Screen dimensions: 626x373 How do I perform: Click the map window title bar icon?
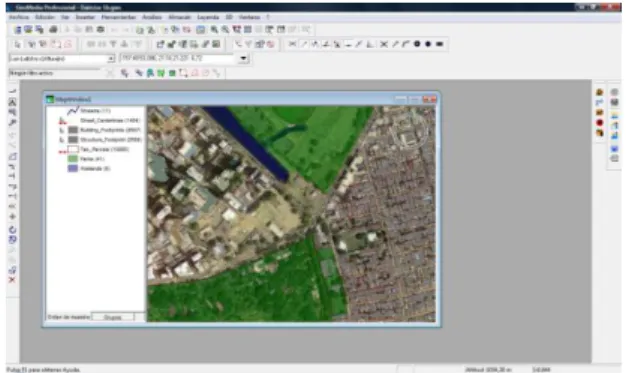(x=50, y=99)
